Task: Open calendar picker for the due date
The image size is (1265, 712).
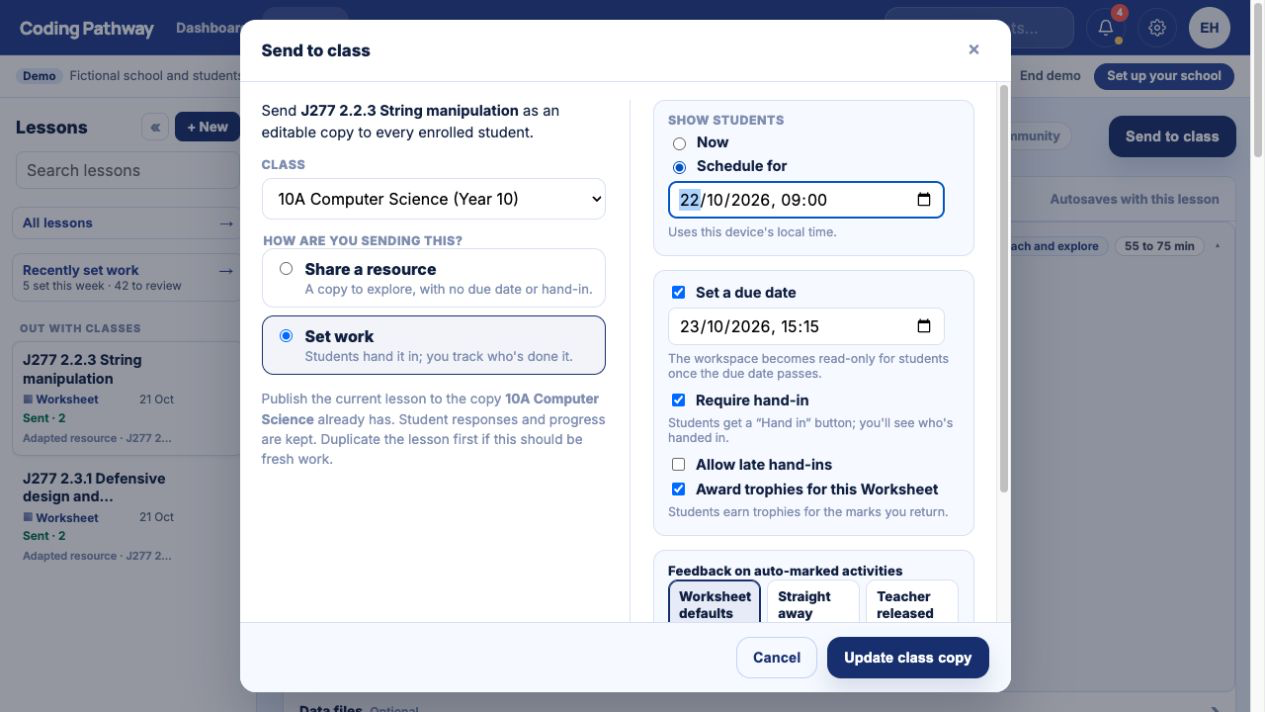Action: [x=923, y=326]
